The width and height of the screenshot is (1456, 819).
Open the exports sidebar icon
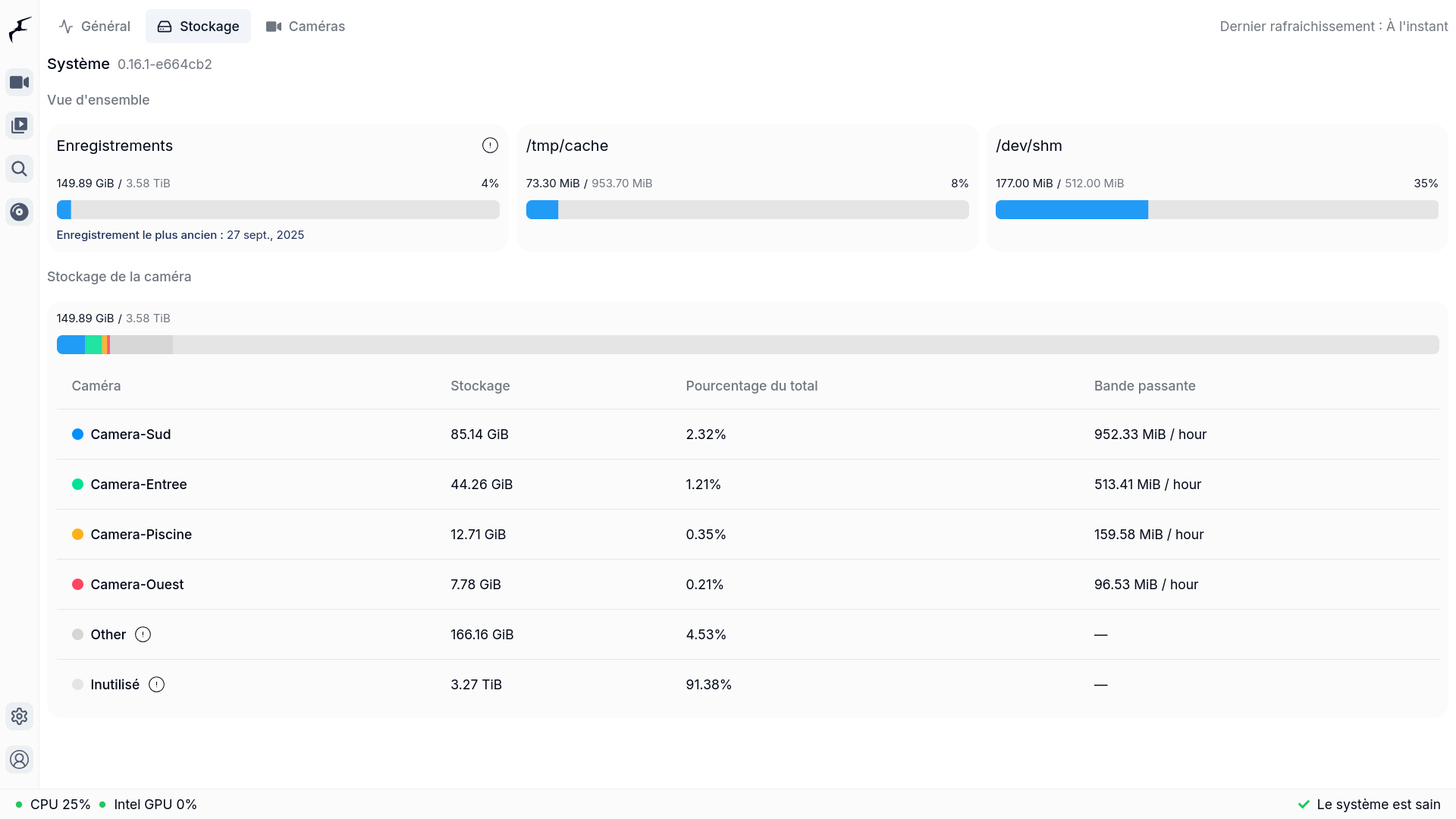[x=20, y=212]
